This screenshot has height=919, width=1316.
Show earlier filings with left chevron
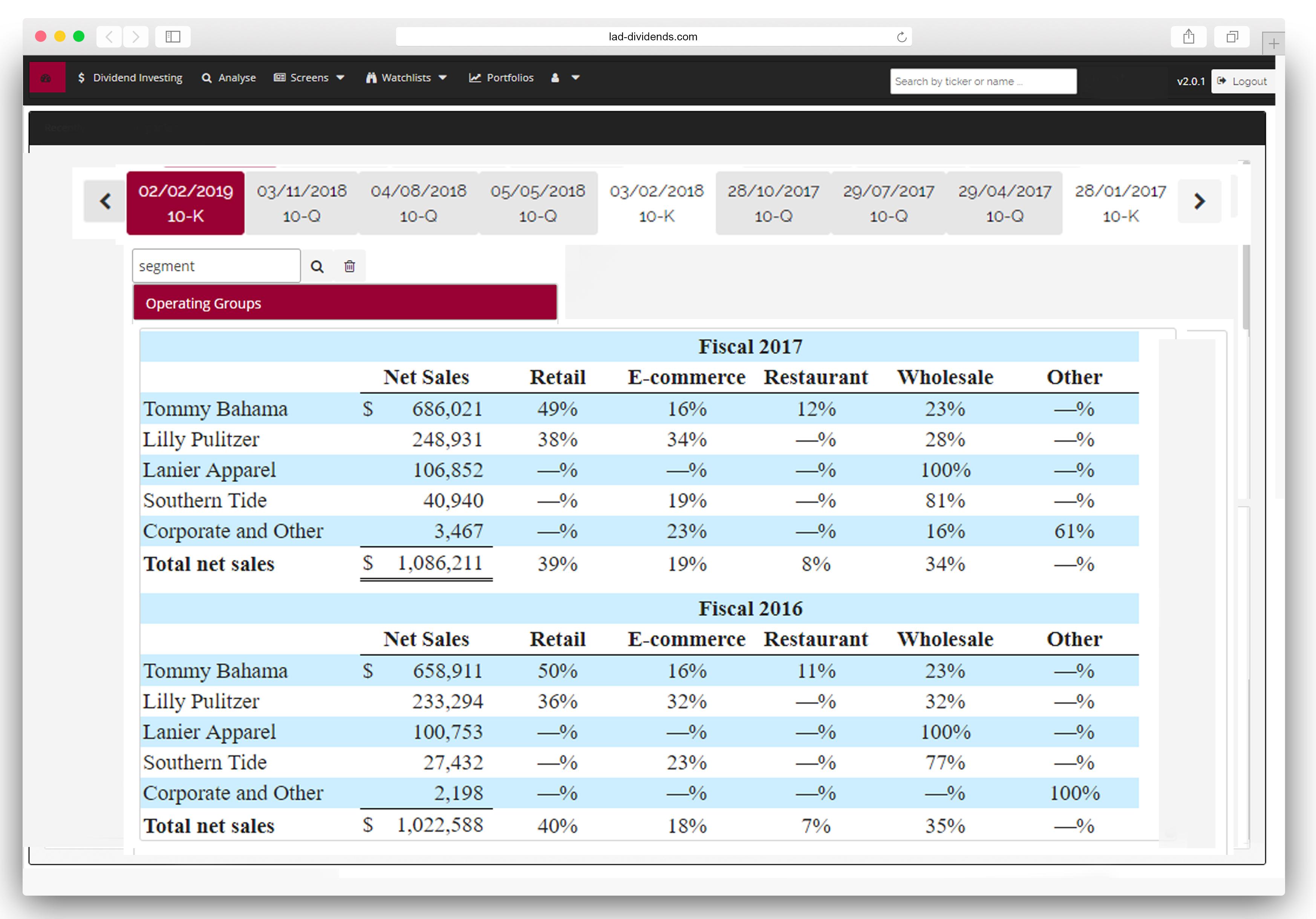point(105,201)
